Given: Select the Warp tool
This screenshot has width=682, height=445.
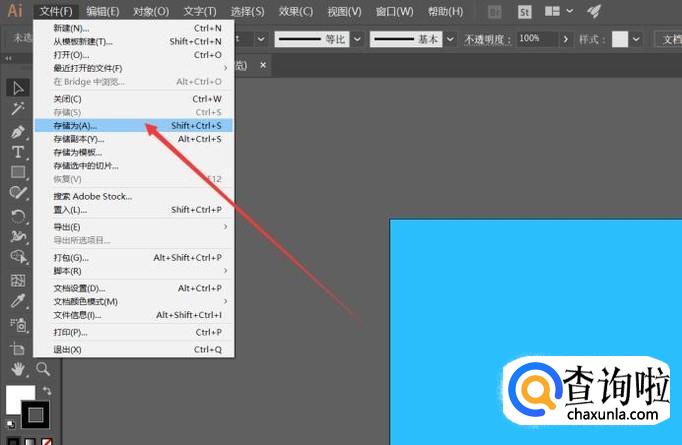Looking at the screenshot, I should click(x=18, y=236).
